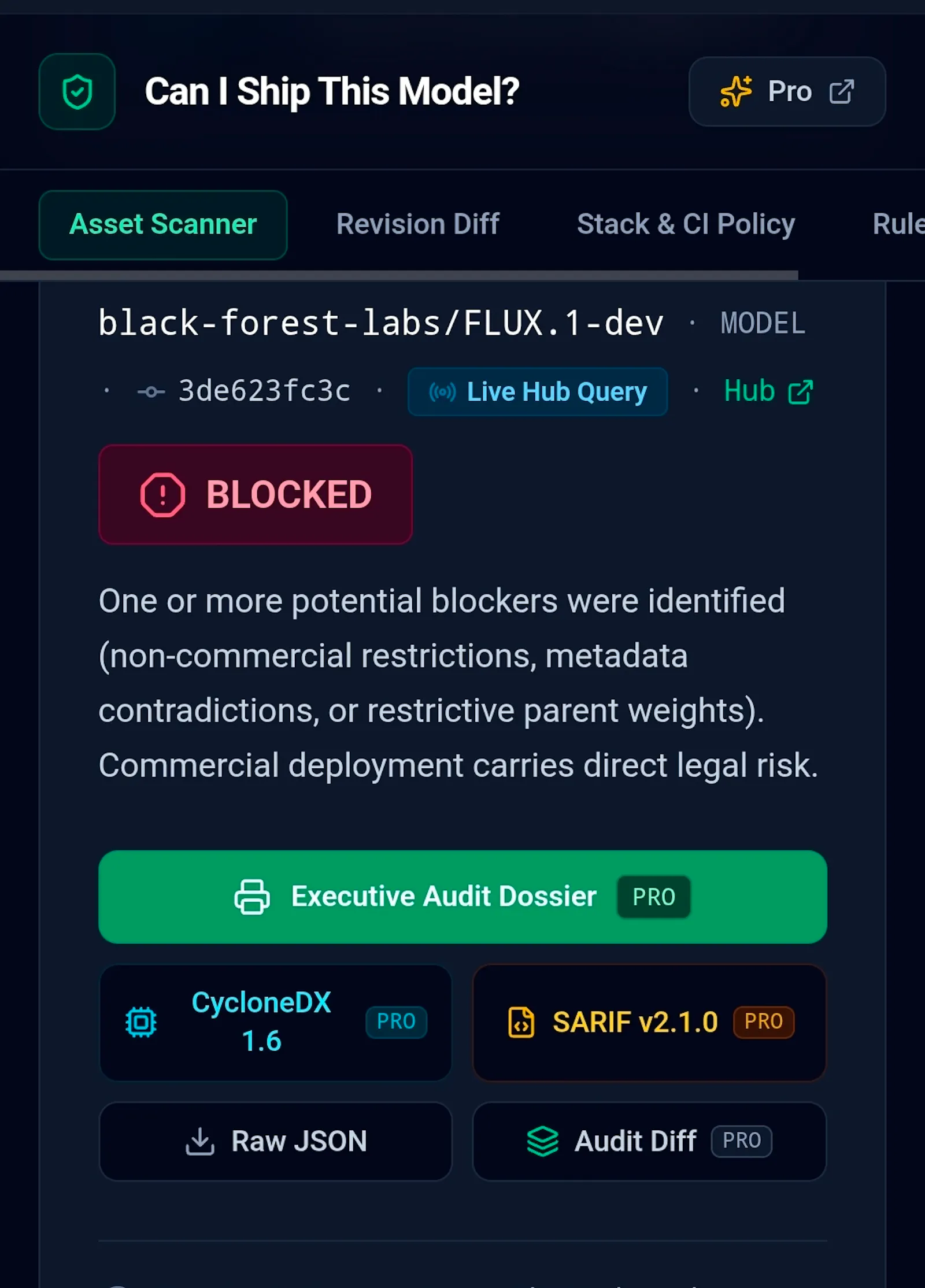Open the Stack & CI Policy tab
Viewport: 925px width, 1288px height.
(x=686, y=224)
